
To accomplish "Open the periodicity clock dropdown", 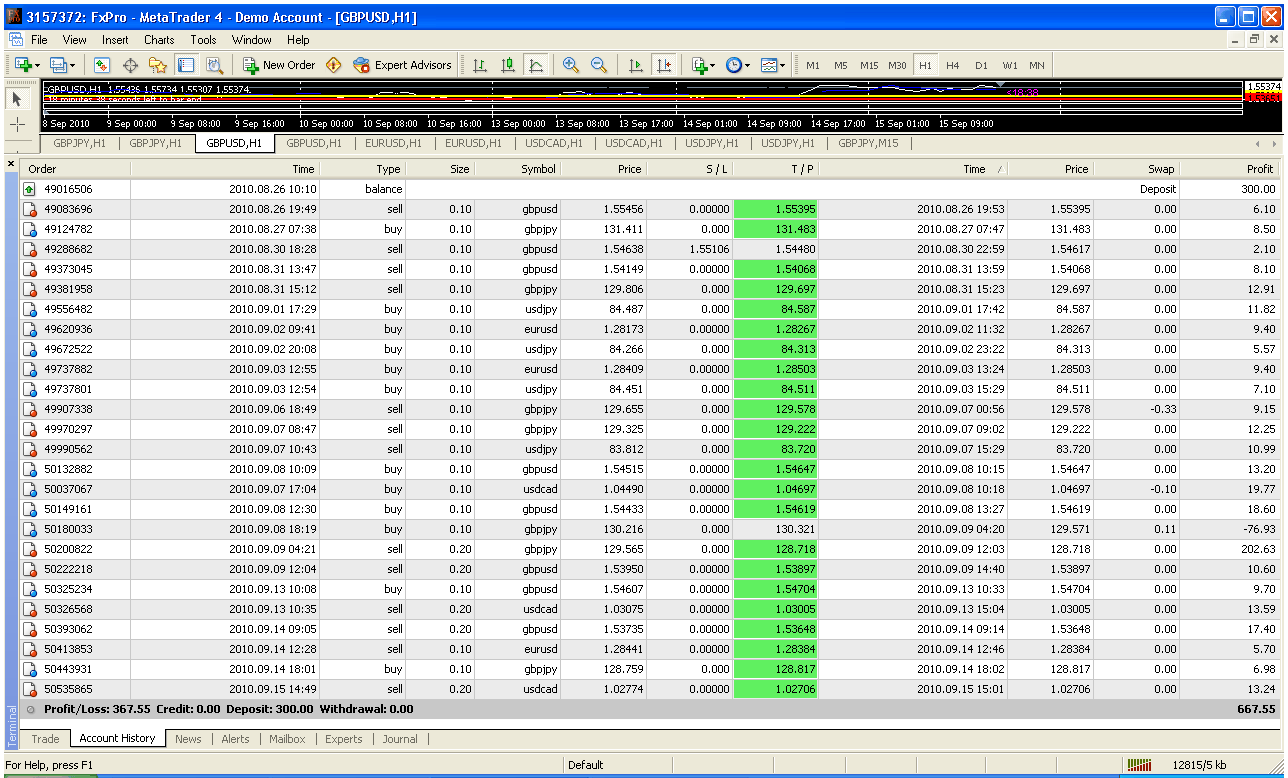I will 747,65.
